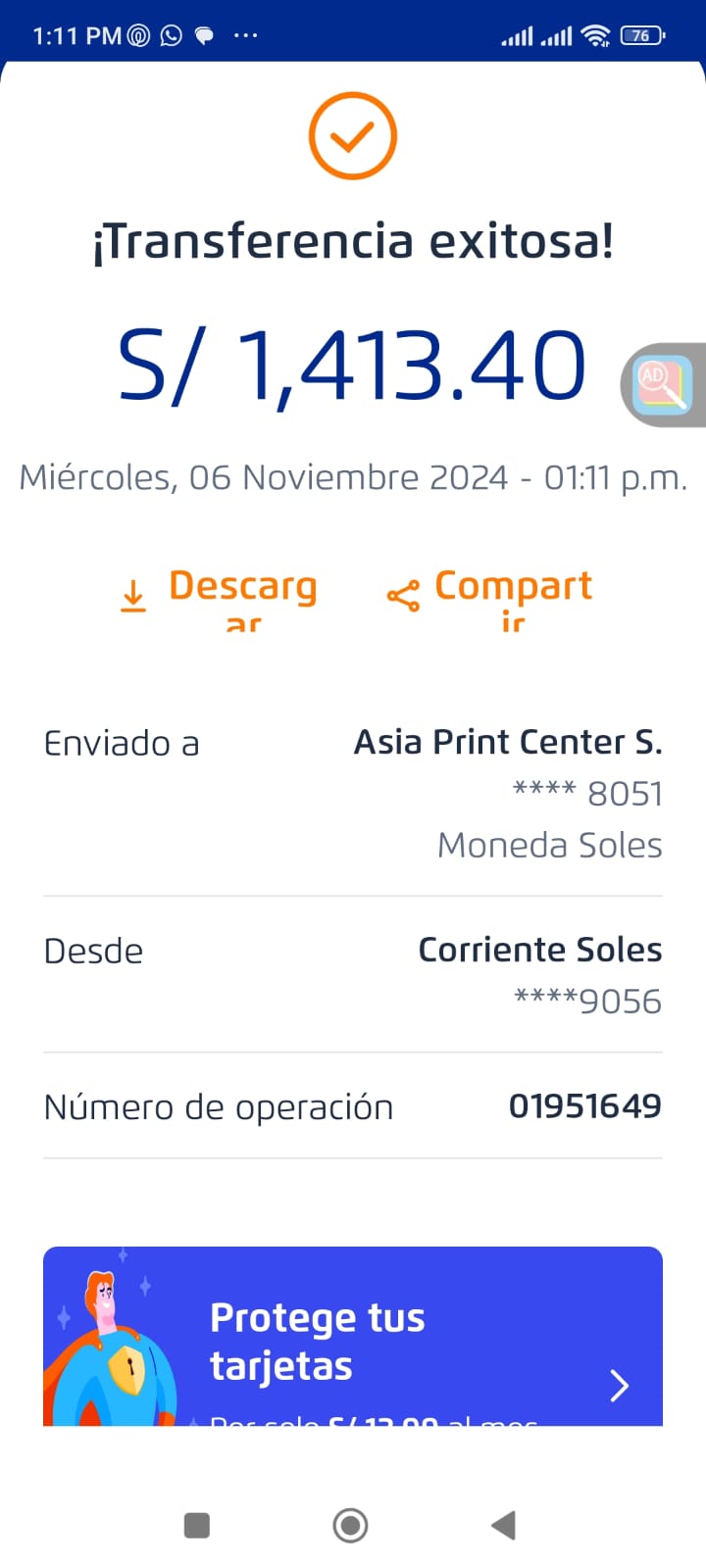Tap the floating AD magnifier icon

click(664, 385)
